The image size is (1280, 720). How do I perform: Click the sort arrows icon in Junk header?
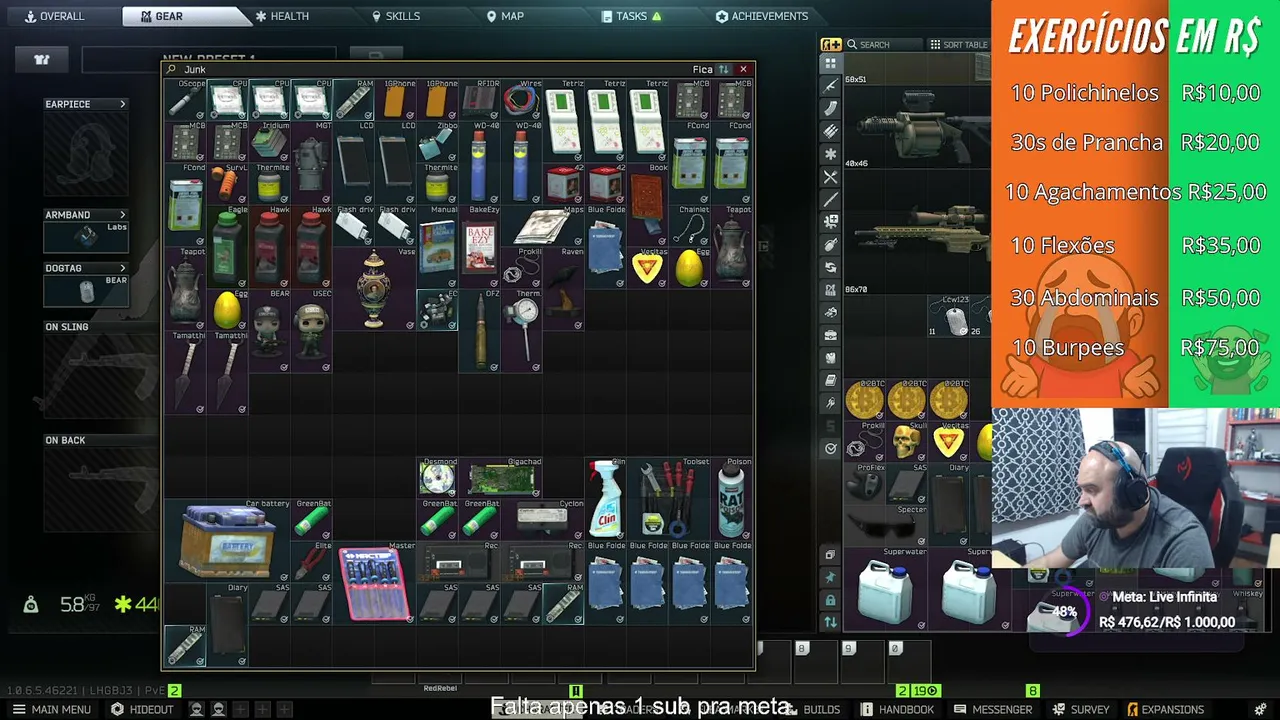(723, 69)
